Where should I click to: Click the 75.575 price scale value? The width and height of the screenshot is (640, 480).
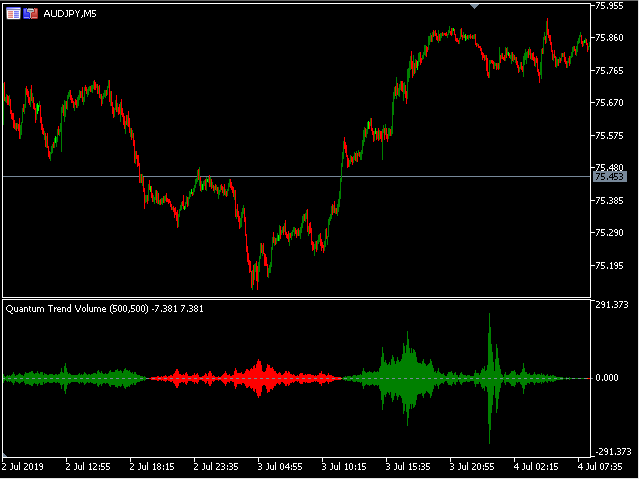(x=609, y=136)
